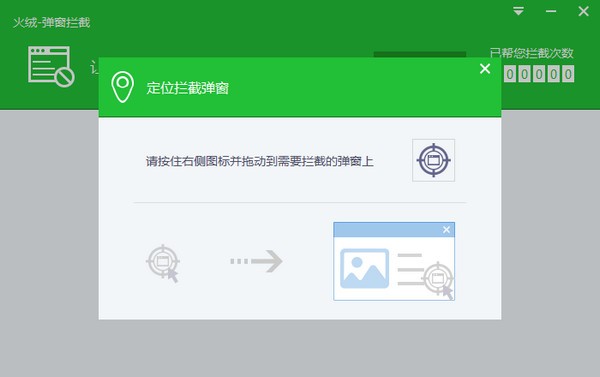Click the 定位拦截弹窗 dialog title text
Image resolution: width=600 pixels, height=377 pixels.
point(188,88)
